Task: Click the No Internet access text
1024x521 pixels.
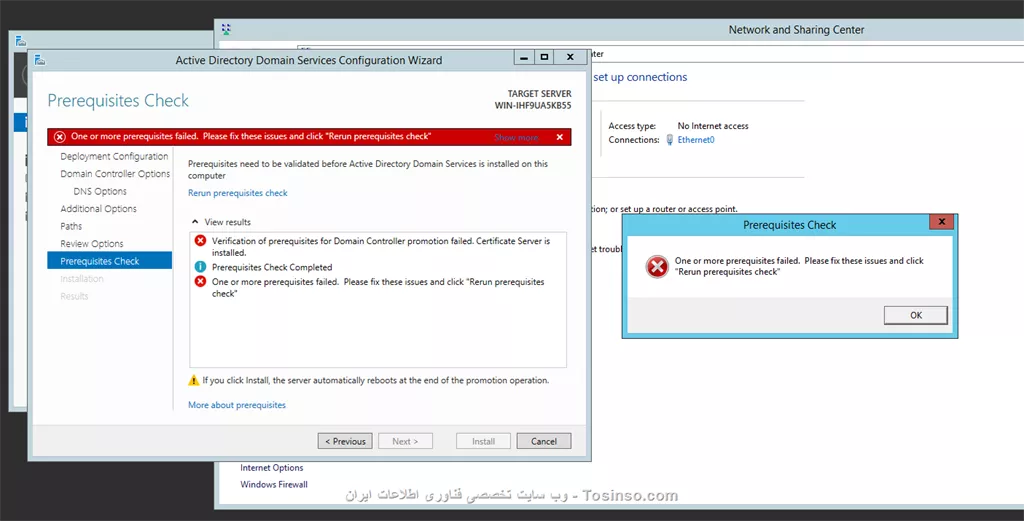Action: [713, 126]
